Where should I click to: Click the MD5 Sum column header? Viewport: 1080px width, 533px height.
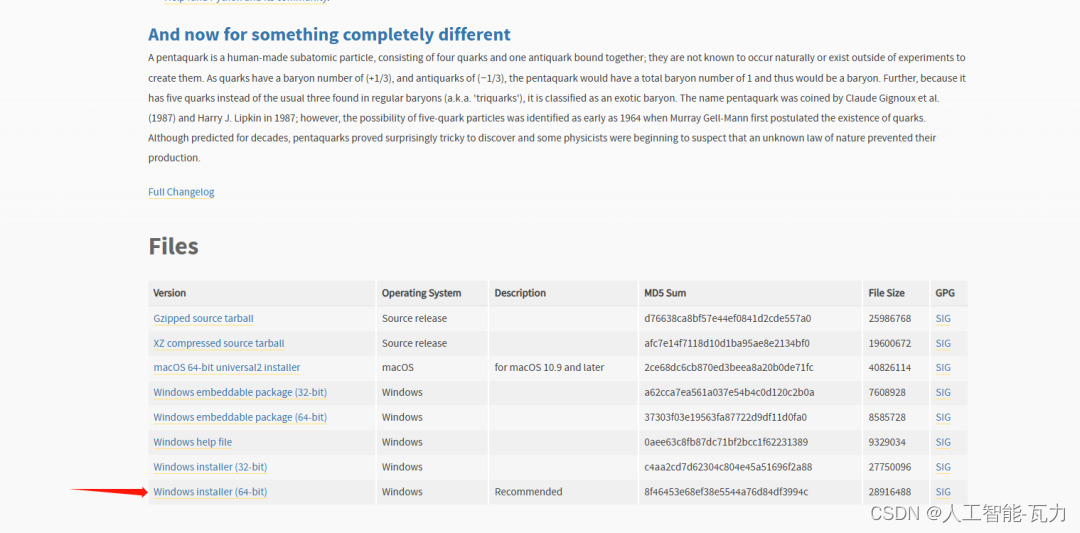(665, 293)
